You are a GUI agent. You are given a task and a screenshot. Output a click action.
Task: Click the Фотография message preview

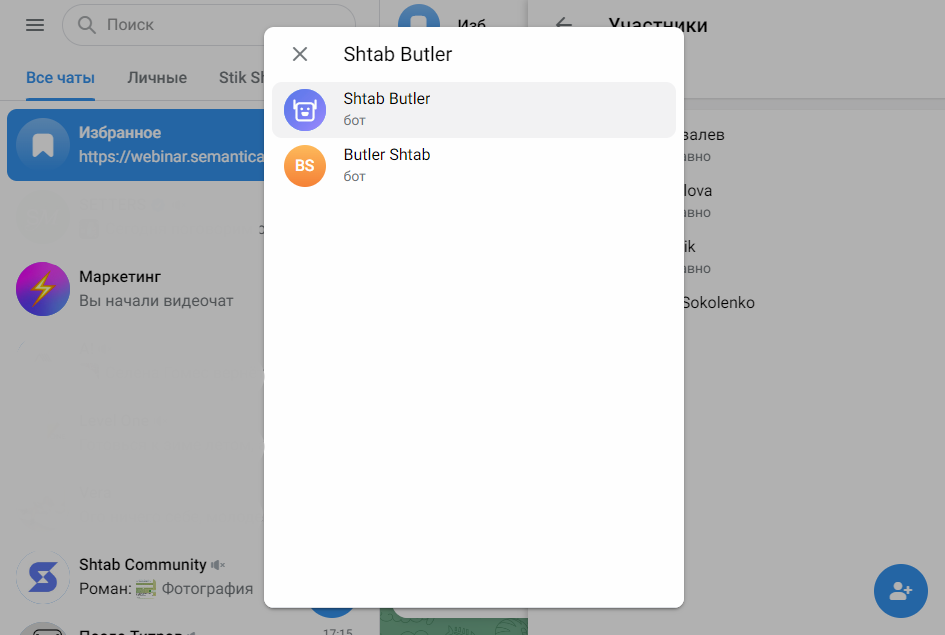click(207, 589)
